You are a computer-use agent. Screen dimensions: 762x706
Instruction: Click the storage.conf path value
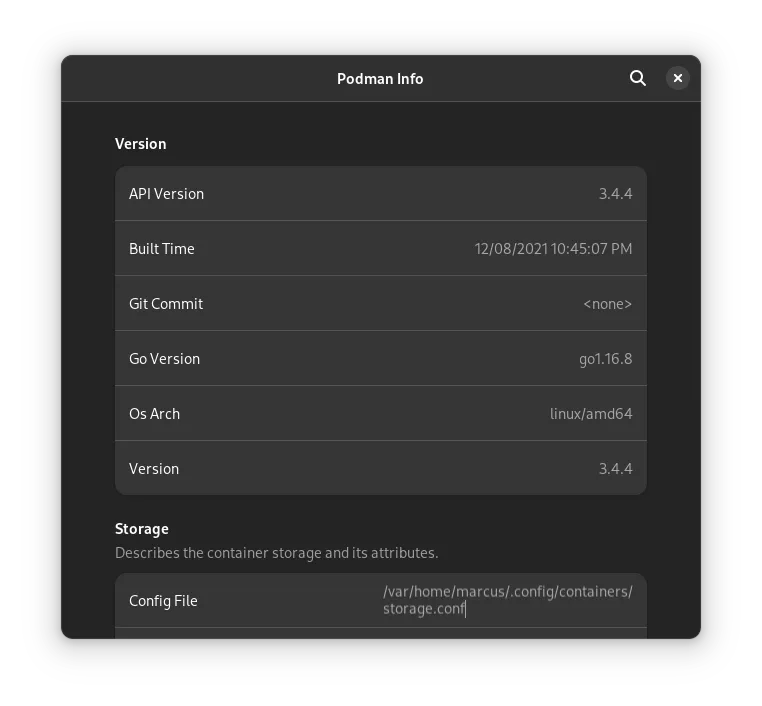(507, 600)
